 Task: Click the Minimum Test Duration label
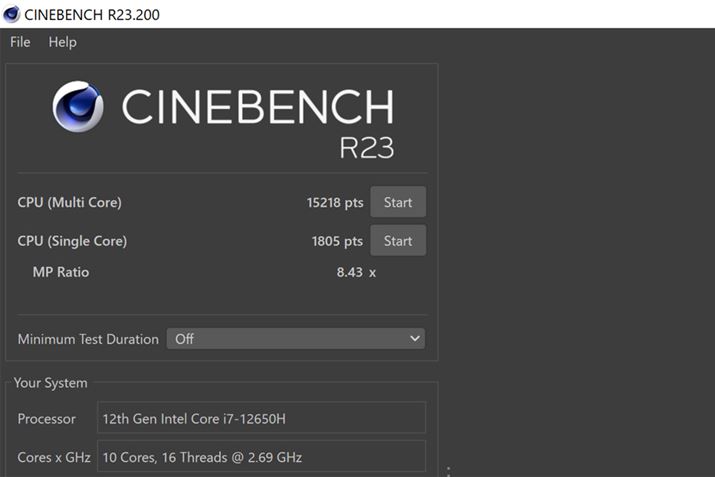click(88, 339)
